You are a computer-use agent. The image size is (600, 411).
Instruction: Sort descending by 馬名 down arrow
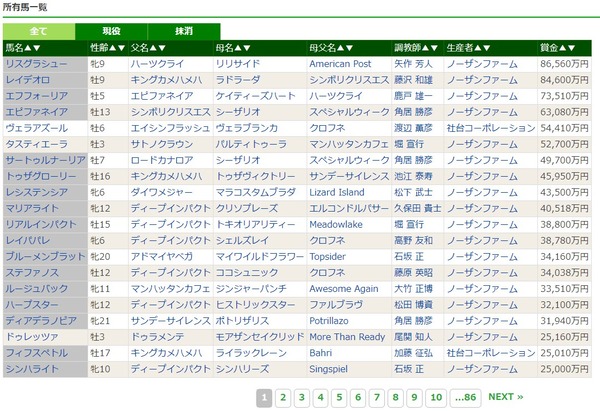coord(36,48)
